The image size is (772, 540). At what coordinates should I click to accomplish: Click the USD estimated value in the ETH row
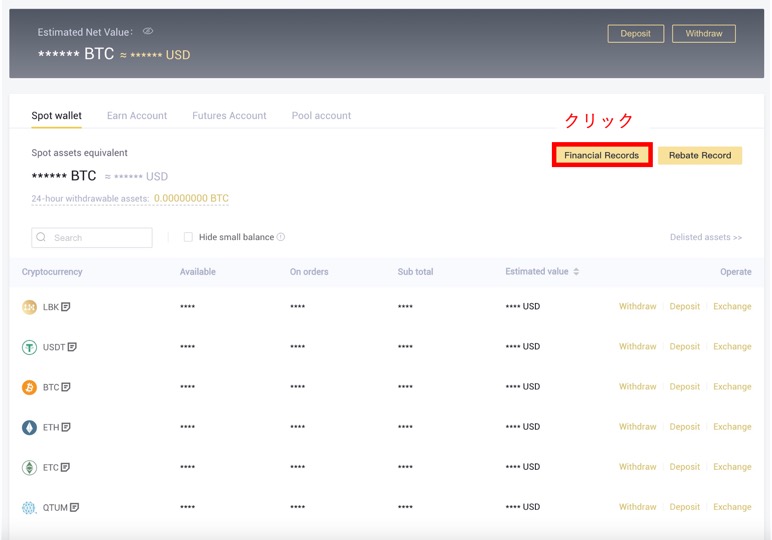[x=522, y=427]
